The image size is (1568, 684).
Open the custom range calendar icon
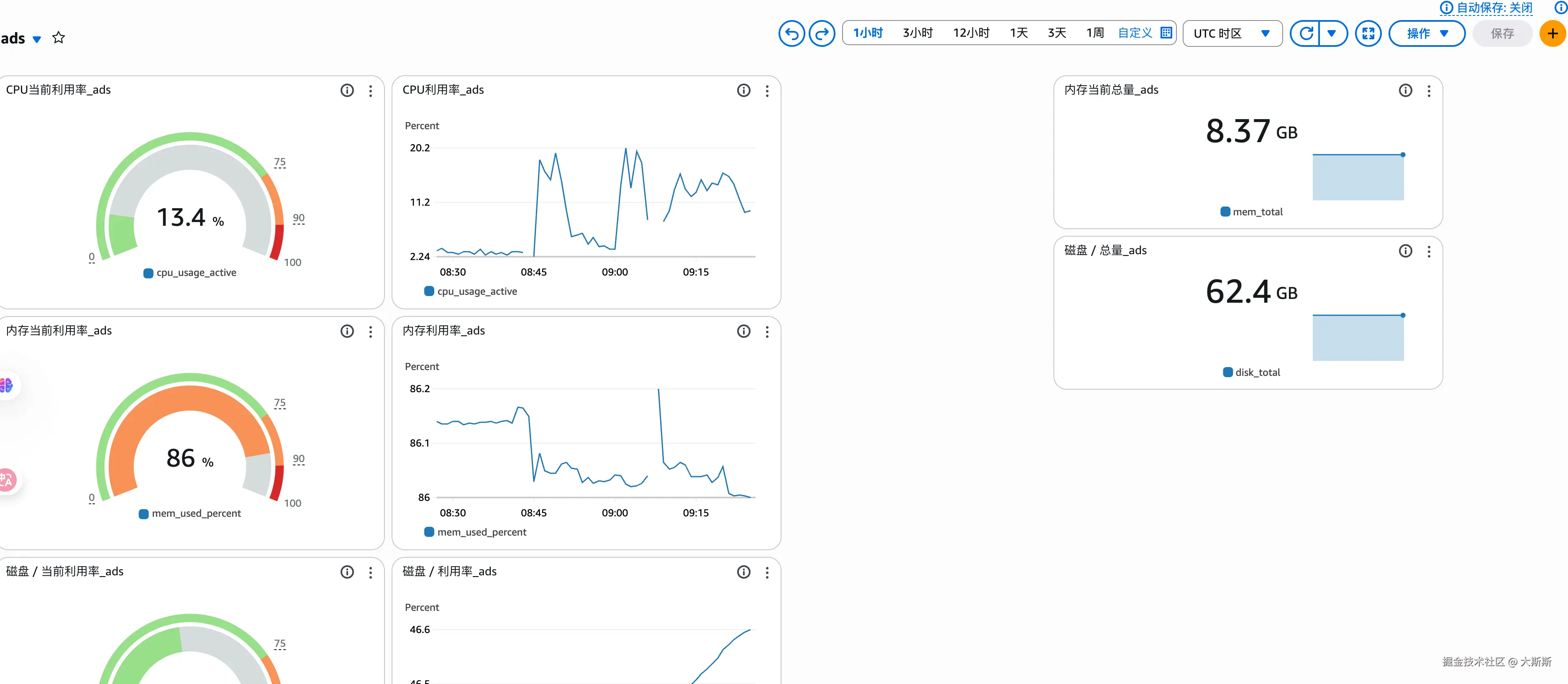click(1166, 33)
